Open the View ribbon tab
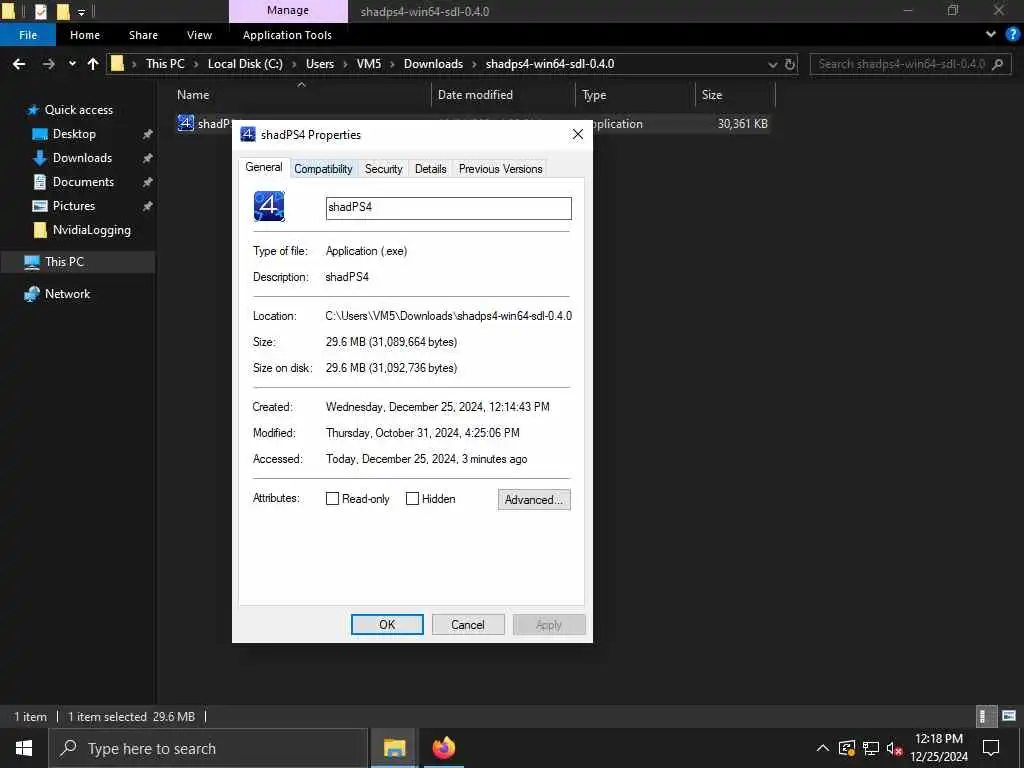Image resolution: width=1024 pixels, height=768 pixels. click(199, 35)
